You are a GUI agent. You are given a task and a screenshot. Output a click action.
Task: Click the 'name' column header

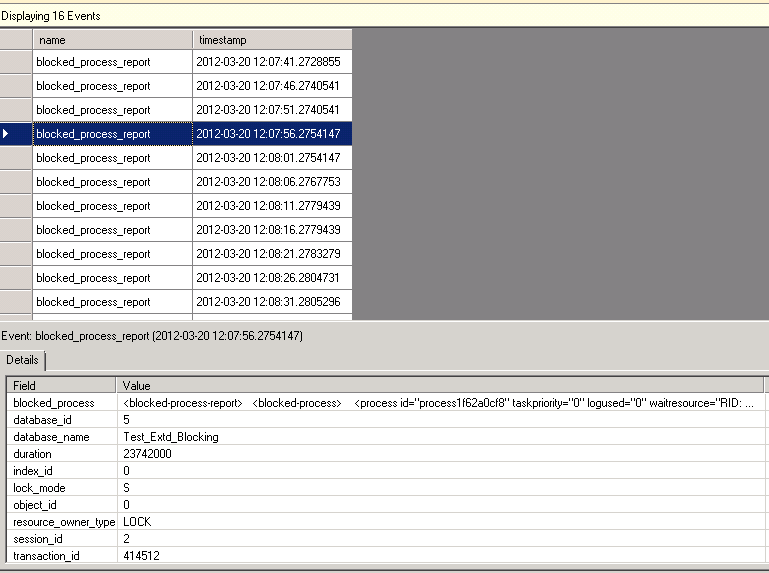(x=112, y=40)
